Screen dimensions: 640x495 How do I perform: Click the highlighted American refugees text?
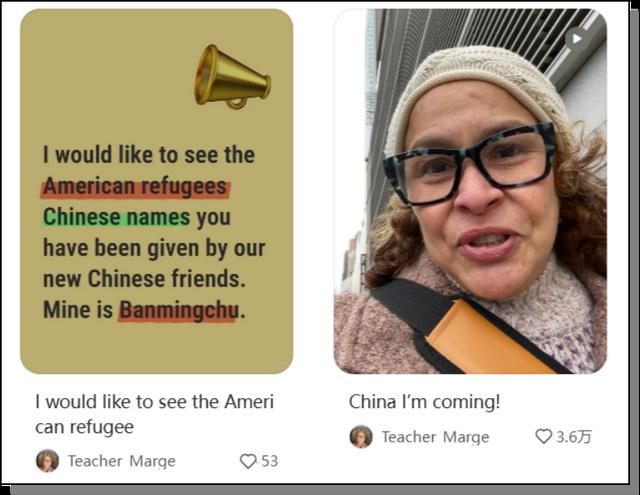coord(135,187)
